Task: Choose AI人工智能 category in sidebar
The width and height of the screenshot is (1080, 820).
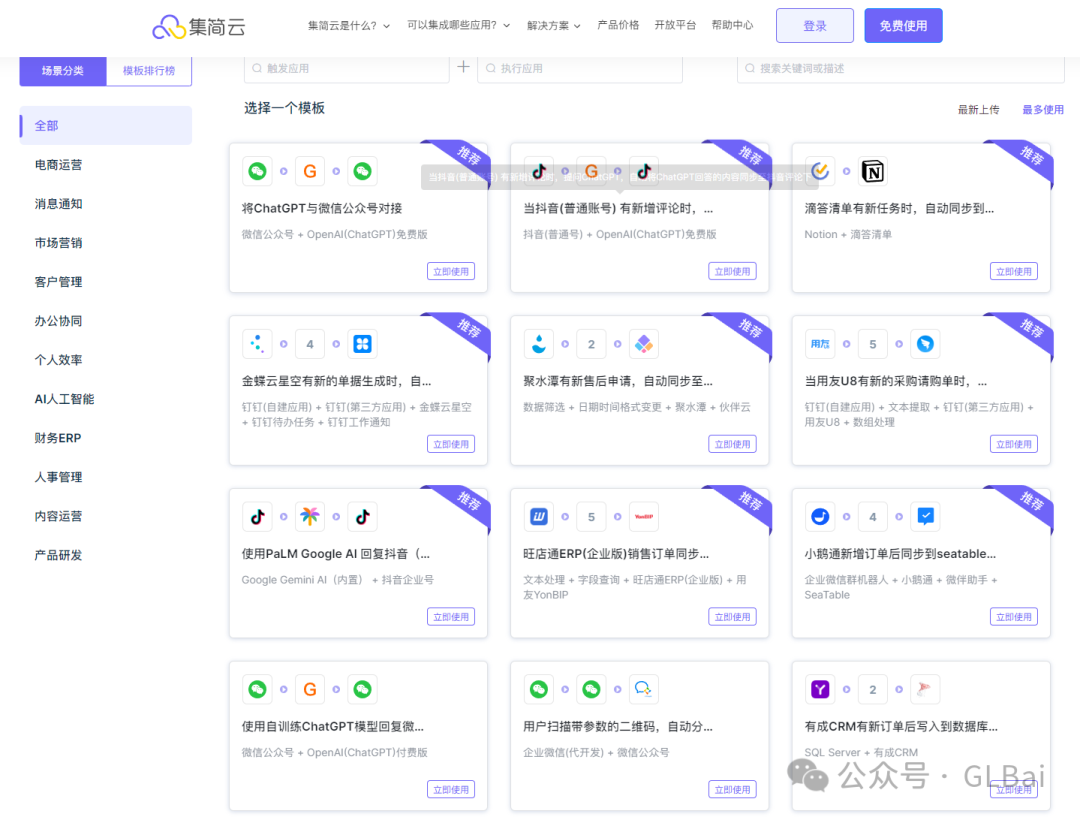Action: (64, 399)
